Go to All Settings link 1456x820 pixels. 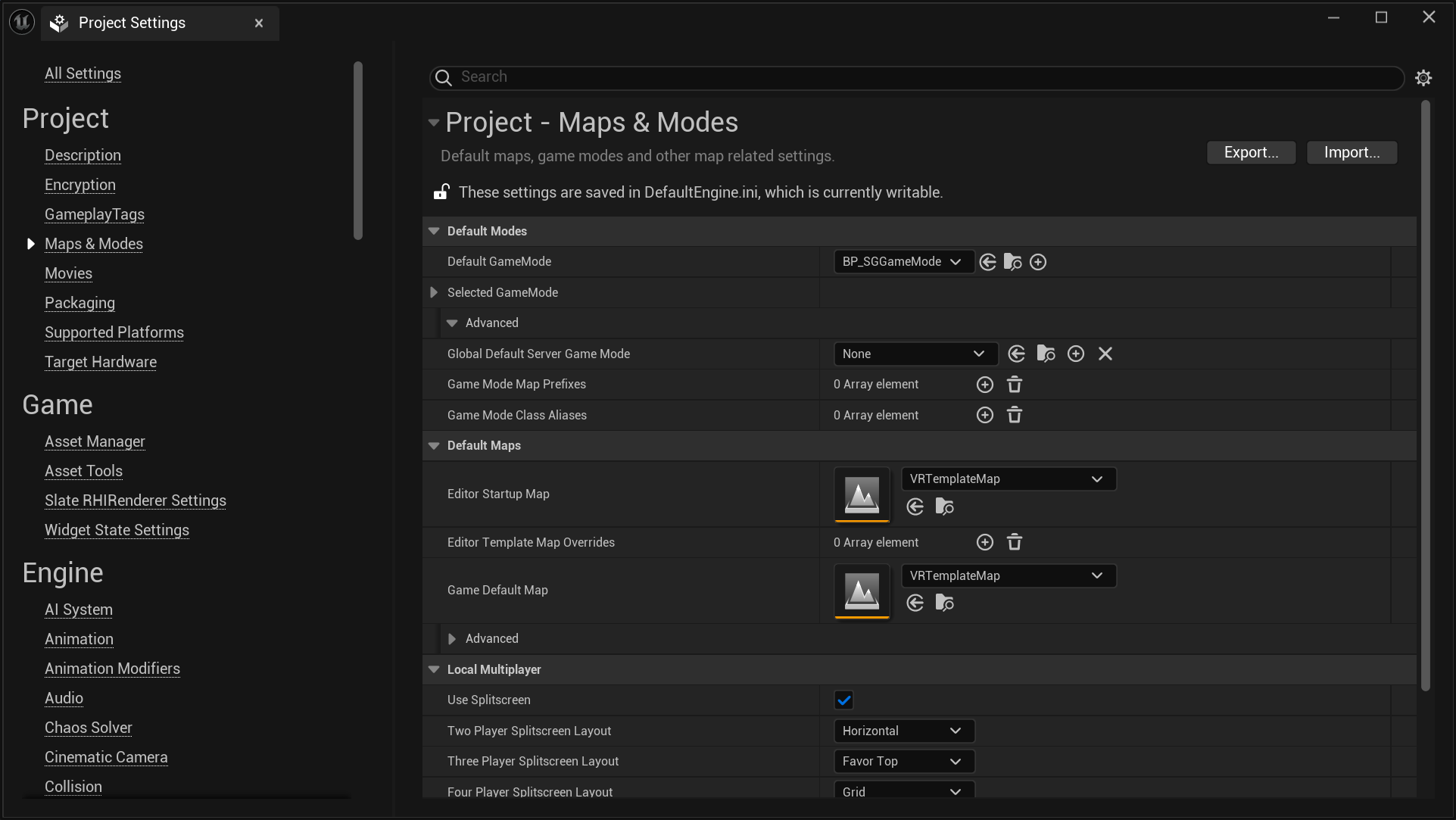(83, 73)
